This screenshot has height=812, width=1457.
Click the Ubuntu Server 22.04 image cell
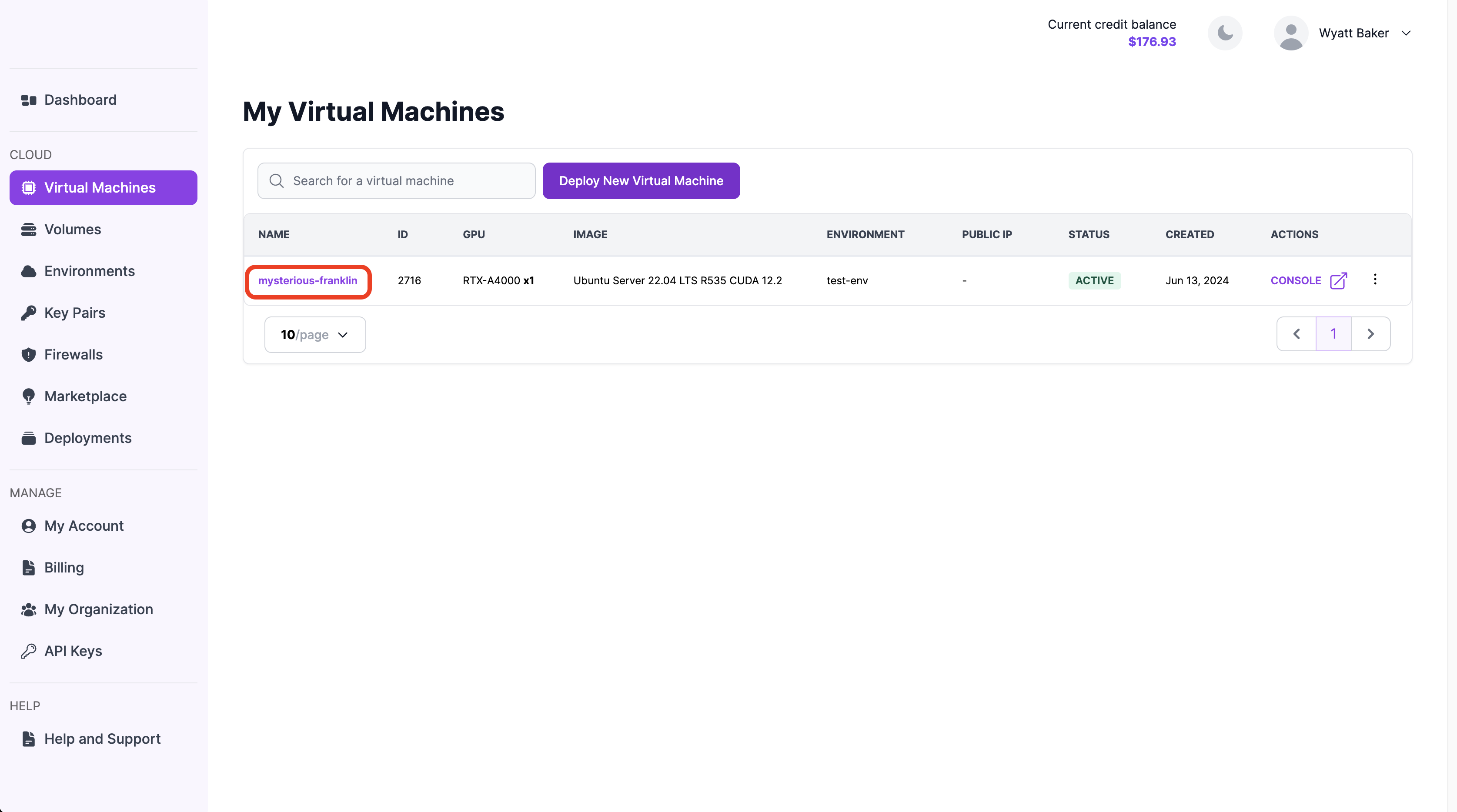coord(678,281)
